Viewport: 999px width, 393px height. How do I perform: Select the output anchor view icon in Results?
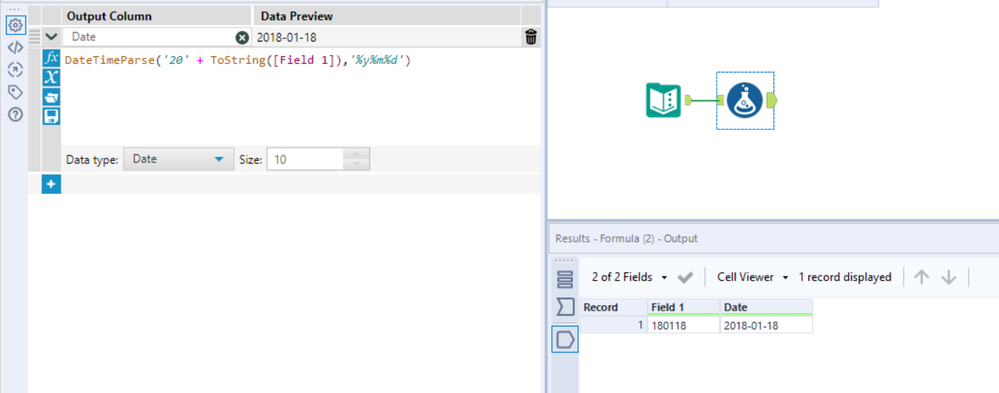pos(565,340)
